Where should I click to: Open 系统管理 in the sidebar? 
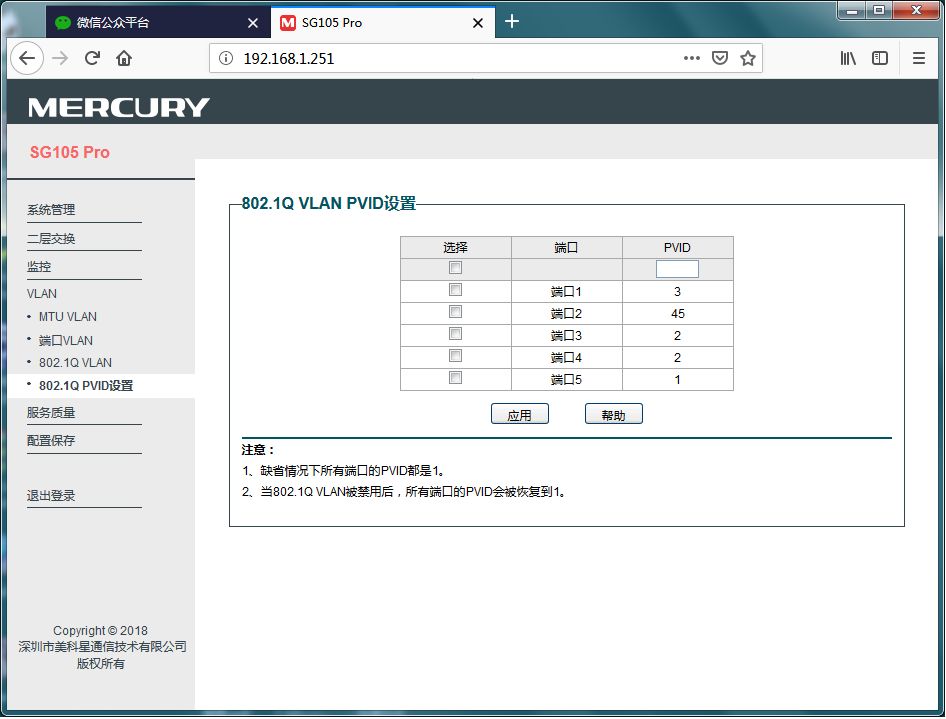pos(51,210)
